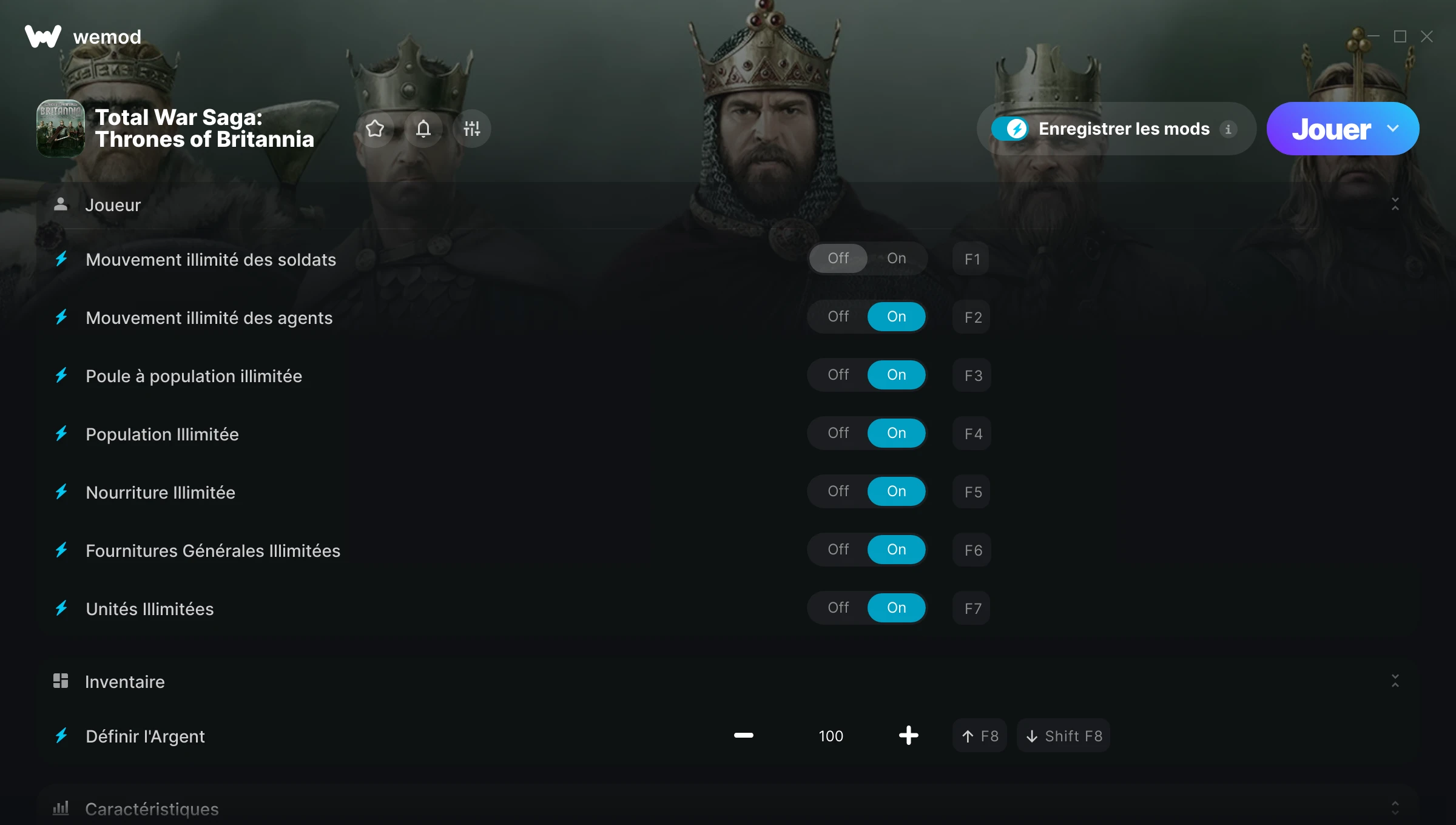Open the mod settings sliders icon
1456x825 pixels.
(472, 129)
